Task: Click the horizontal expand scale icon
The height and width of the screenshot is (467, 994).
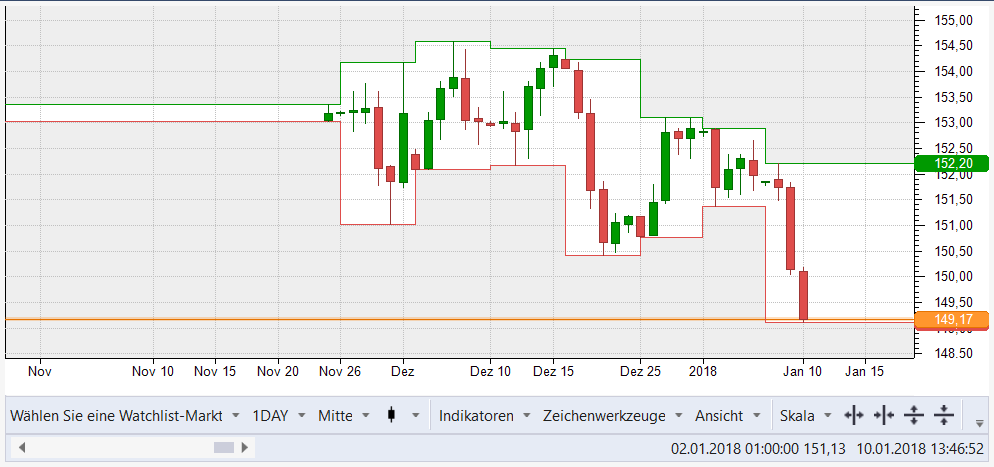Action: [853, 415]
